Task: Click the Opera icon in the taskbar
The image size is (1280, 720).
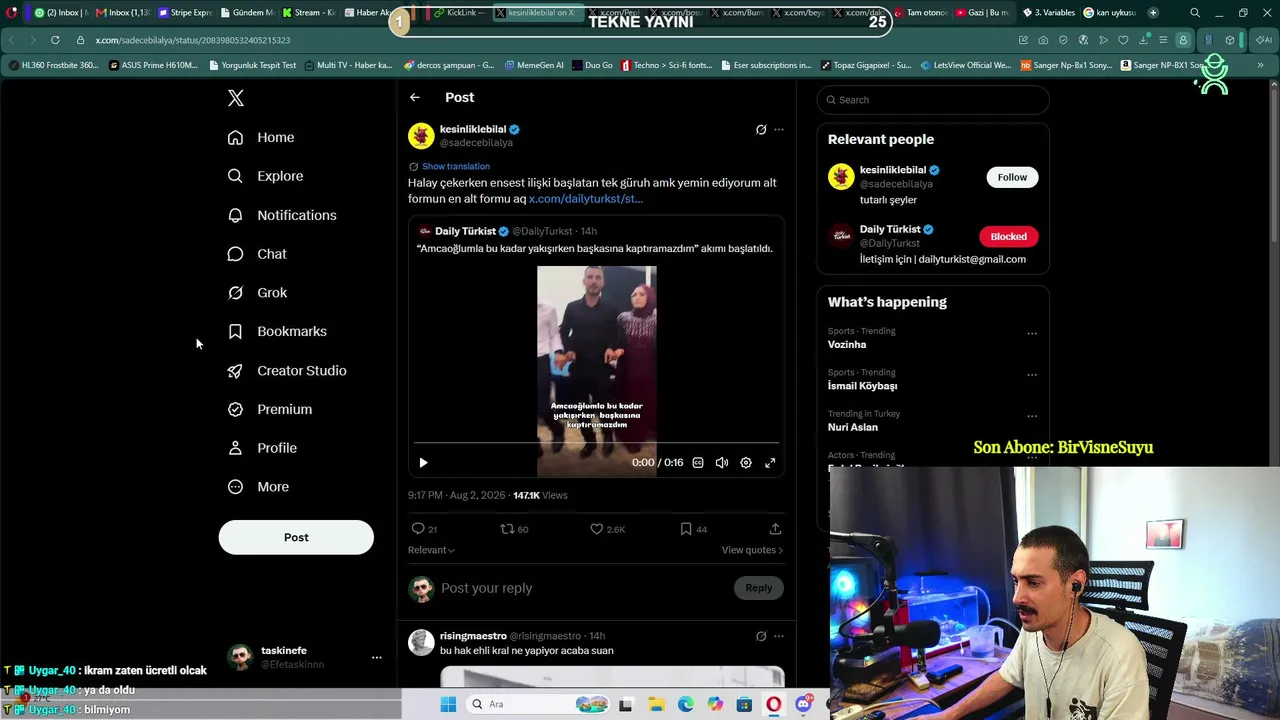Action: (773, 704)
